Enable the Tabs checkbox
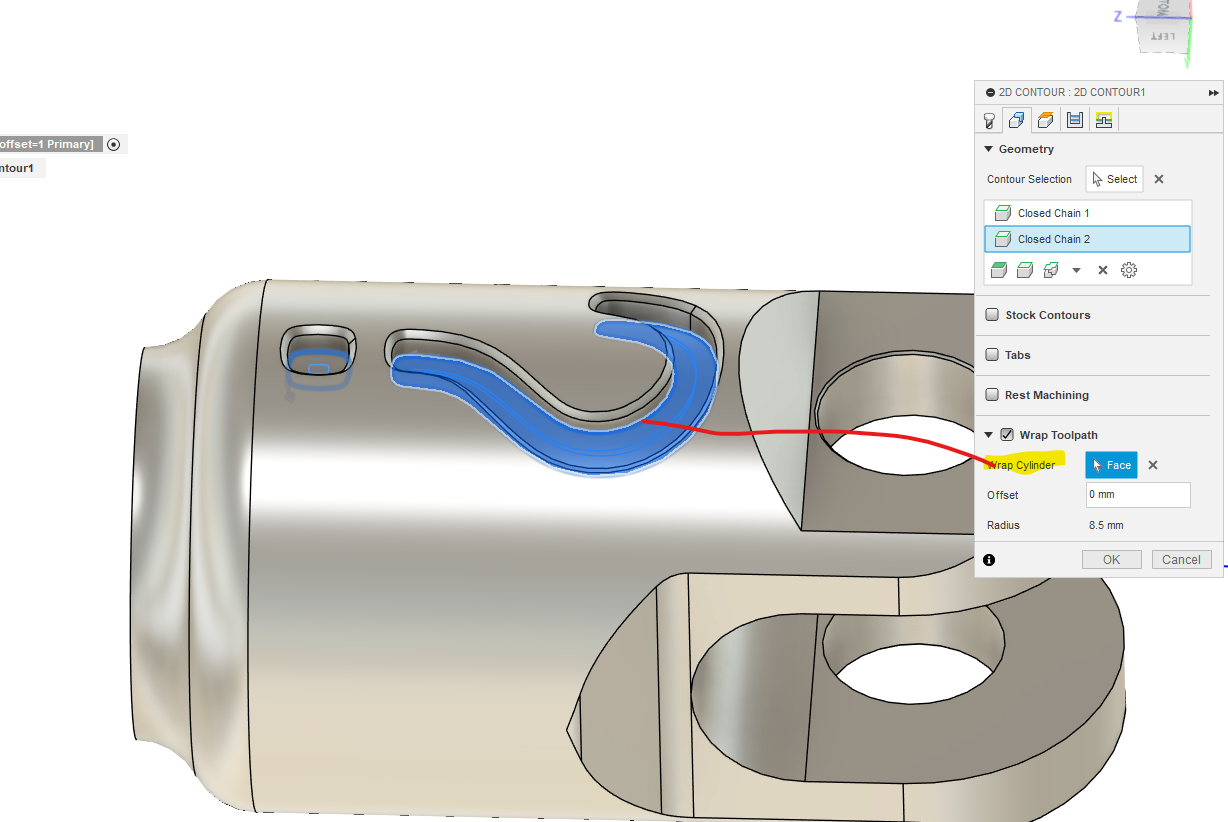 pyautogui.click(x=992, y=354)
